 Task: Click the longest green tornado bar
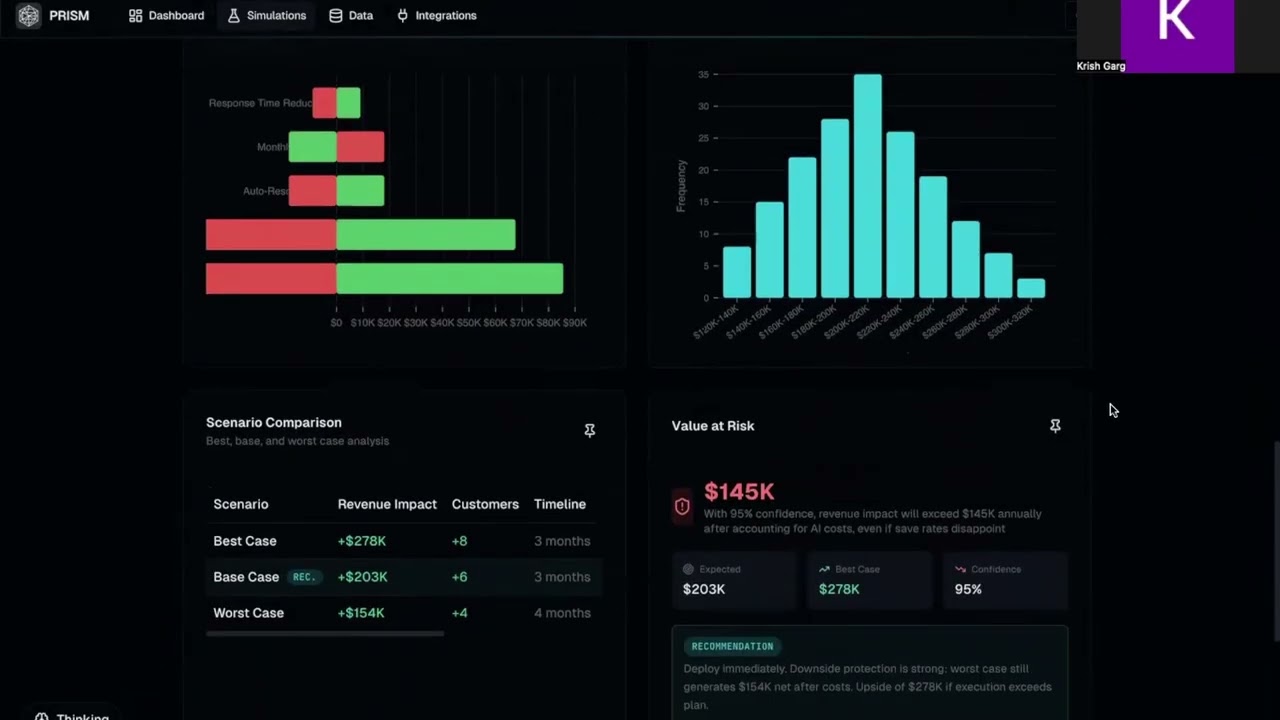pos(450,279)
